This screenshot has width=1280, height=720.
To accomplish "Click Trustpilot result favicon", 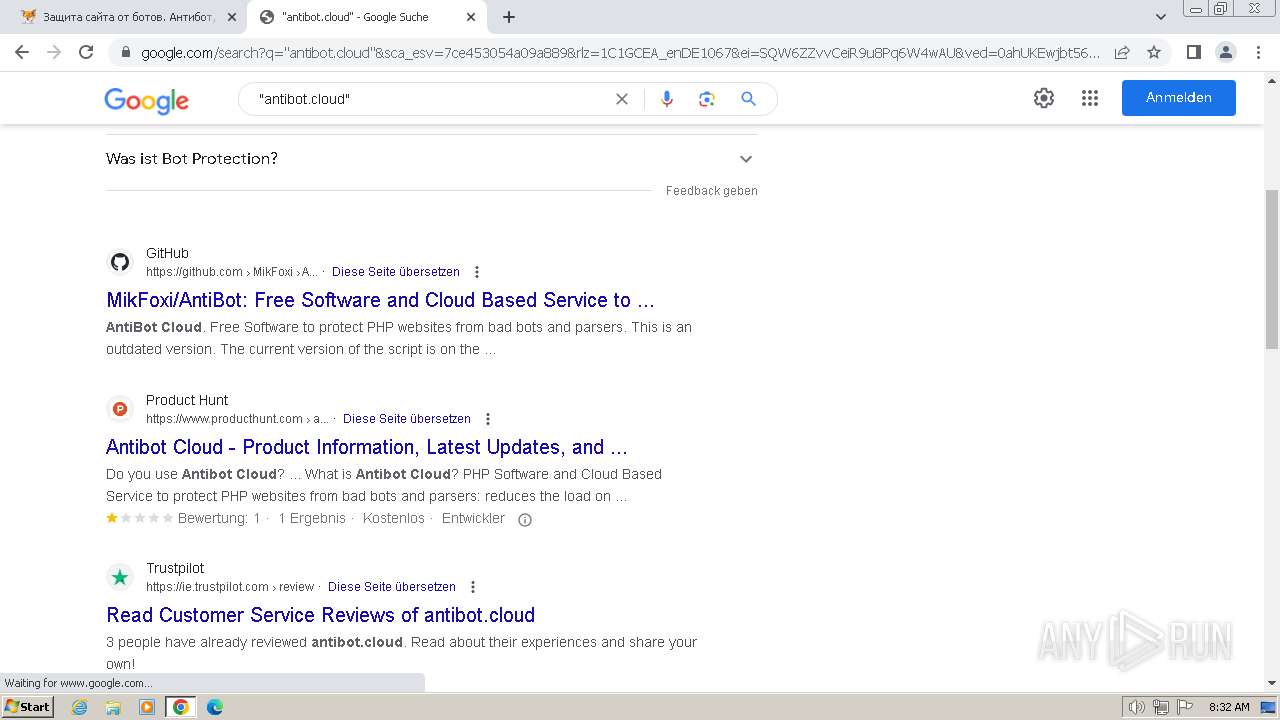I will (120, 577).
